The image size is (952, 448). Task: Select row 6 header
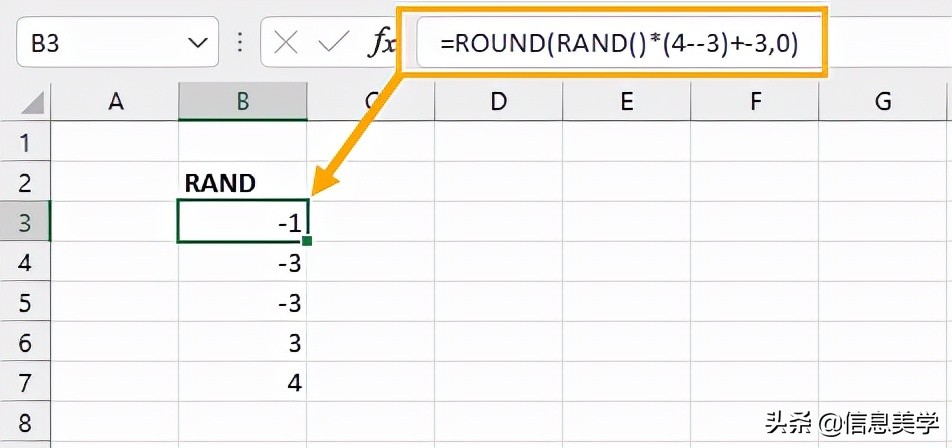pyautogui.click(x=25, y=342)
